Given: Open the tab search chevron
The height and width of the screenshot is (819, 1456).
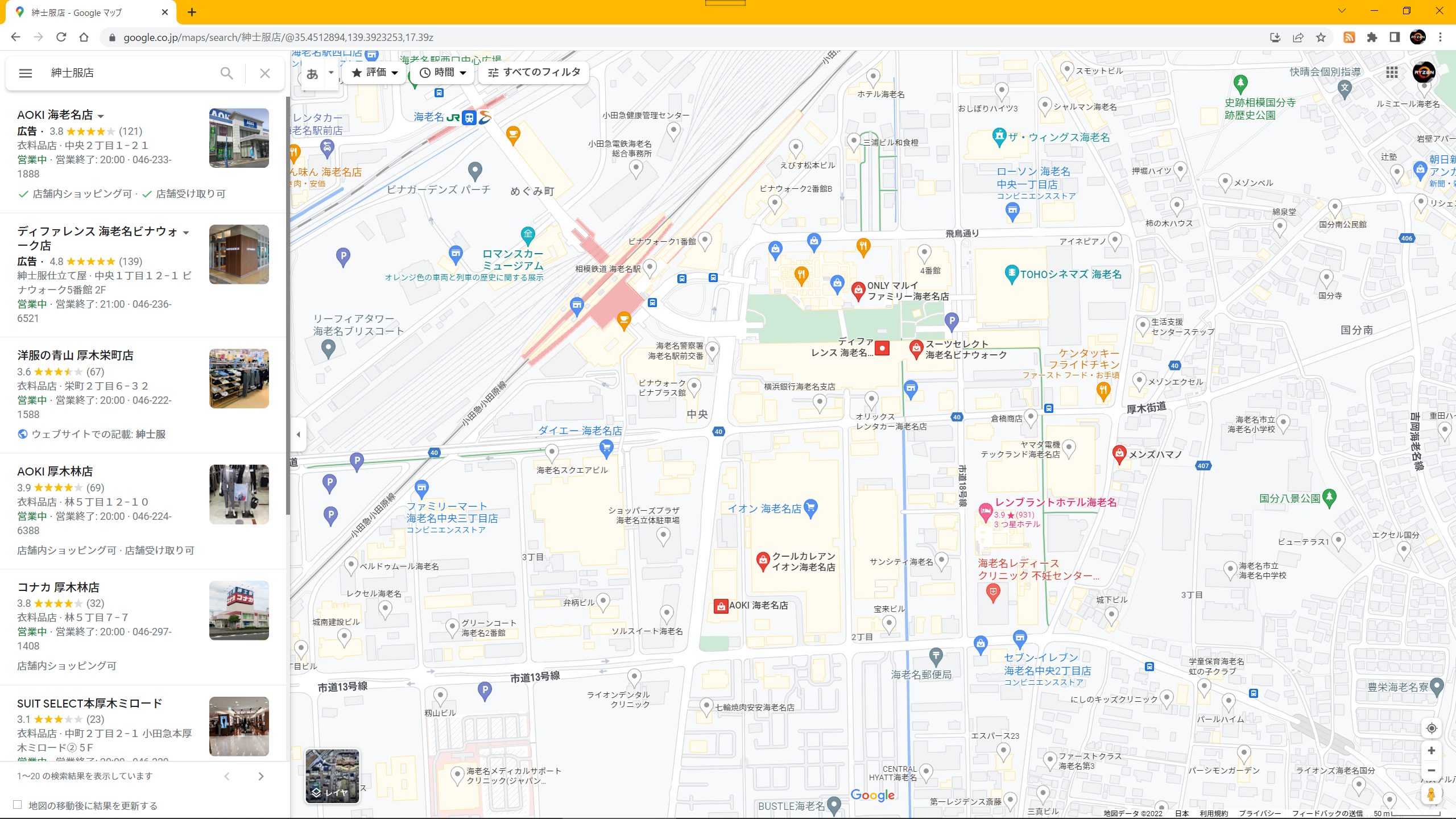Looking at the screenshot, I should (x=1342, y=11).
